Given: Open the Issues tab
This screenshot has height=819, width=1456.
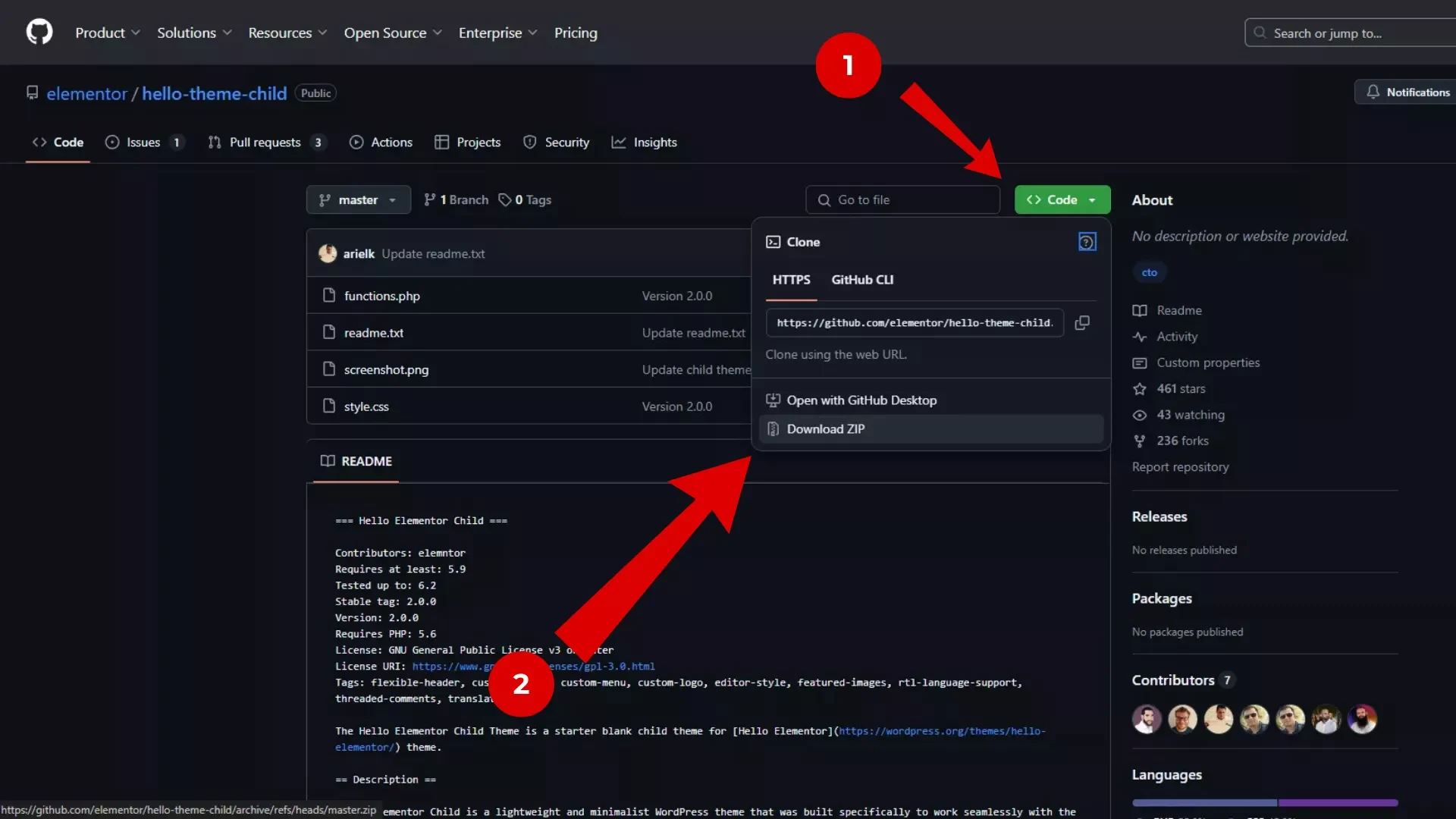Looking at the screenshot, I should (x=144, y=142).
